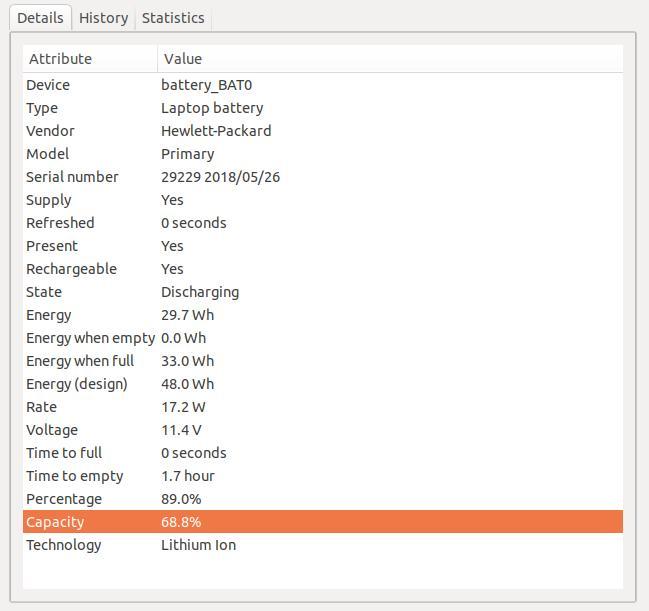Click the Attribute column header

click(90, 59)
